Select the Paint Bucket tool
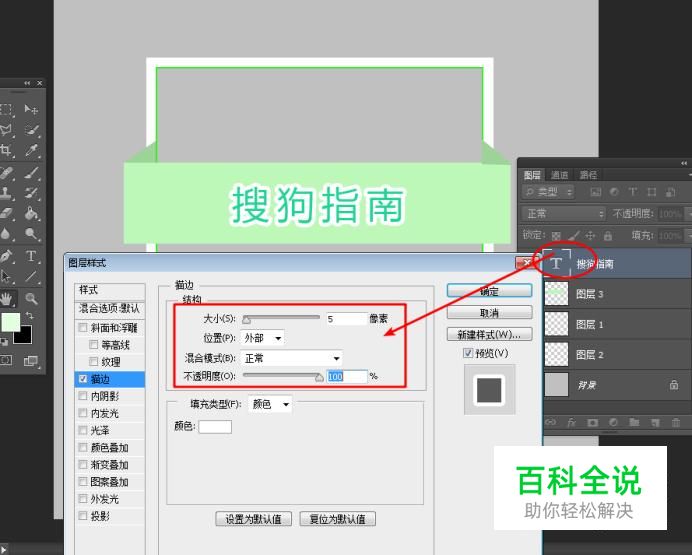Image resolution: width=692 pixels, height=555 pixels. pyautogui.click(x=31, y=214)
